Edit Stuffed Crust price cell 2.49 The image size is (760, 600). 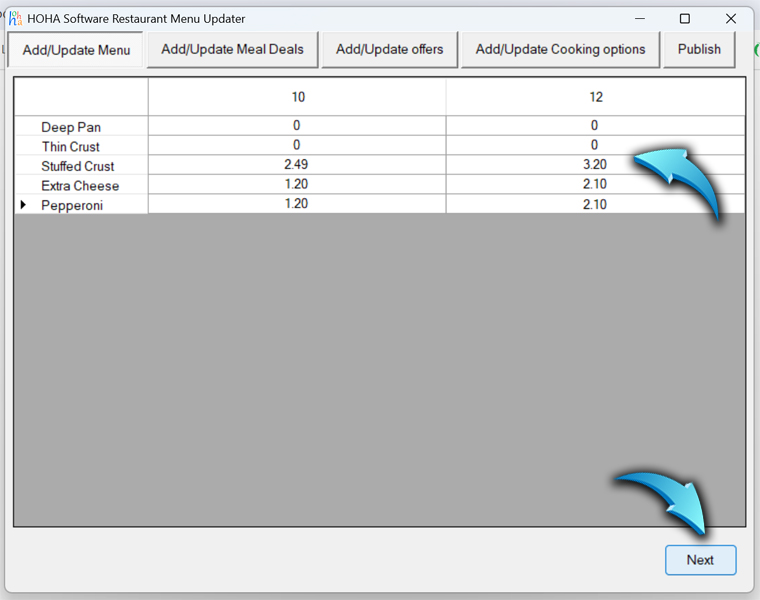(297, 165)
